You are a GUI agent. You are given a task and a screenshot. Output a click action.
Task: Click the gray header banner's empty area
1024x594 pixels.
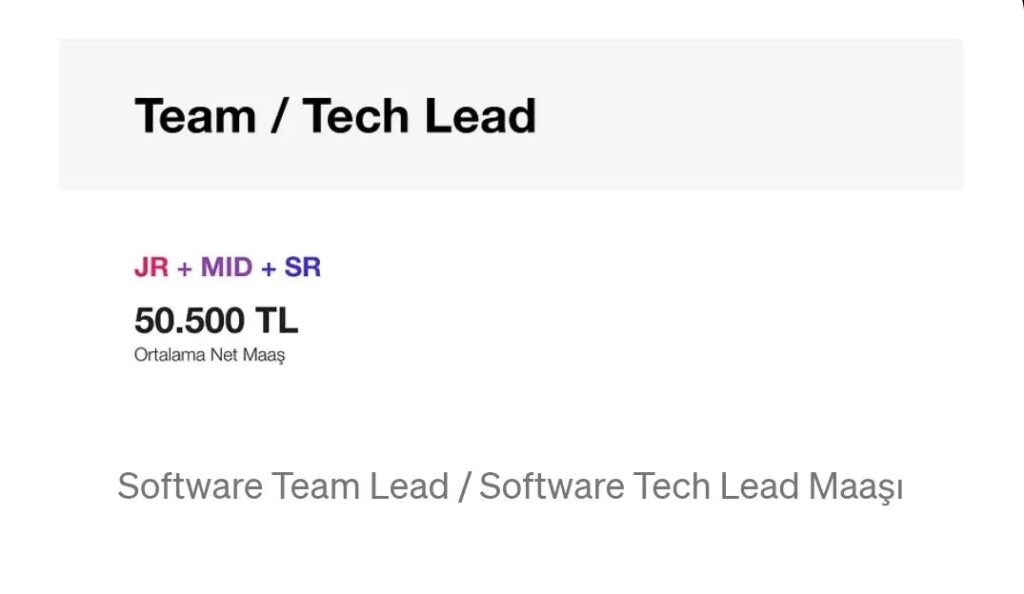(750, 115)
